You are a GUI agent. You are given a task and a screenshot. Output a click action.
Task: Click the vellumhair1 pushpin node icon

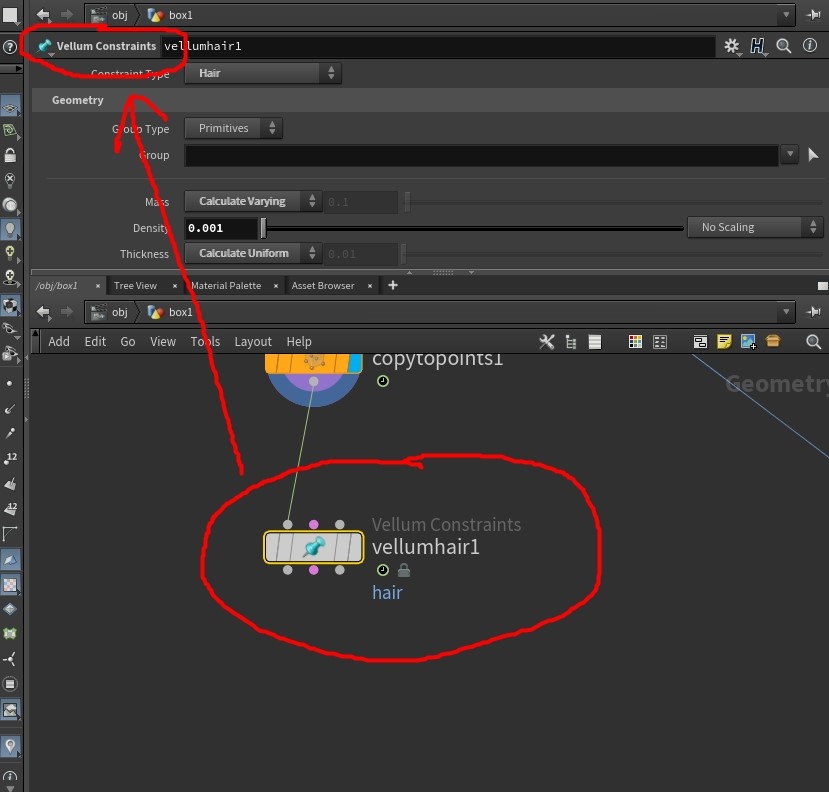tap(314, 547)
